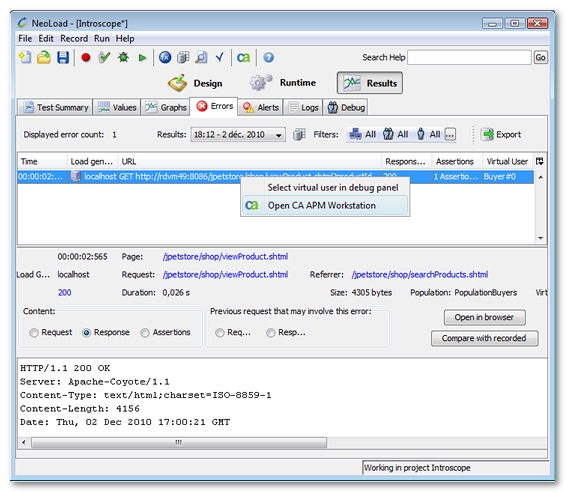This screenshot has height=493, width=566.
Task: Save the project with floppy icon
Action: tap(63, 57)
